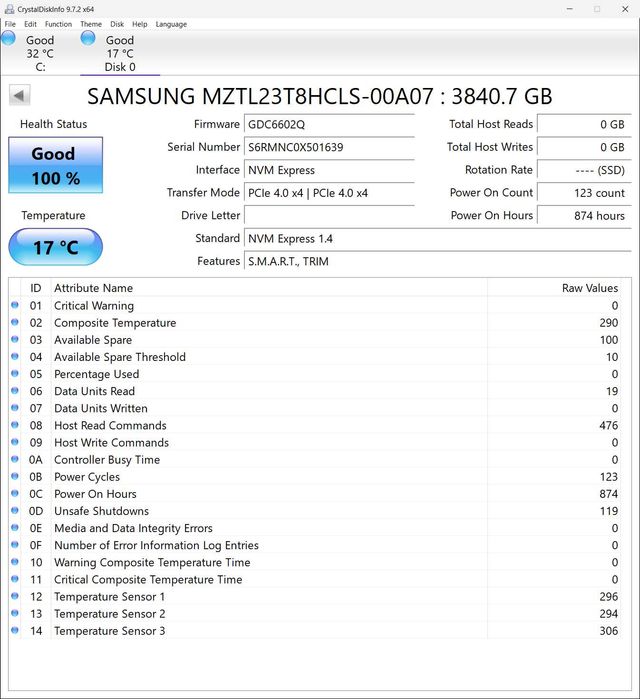Open the Function menu
Image resolution: width=640 pixels, height=699 pixels.
pos(58,24)
